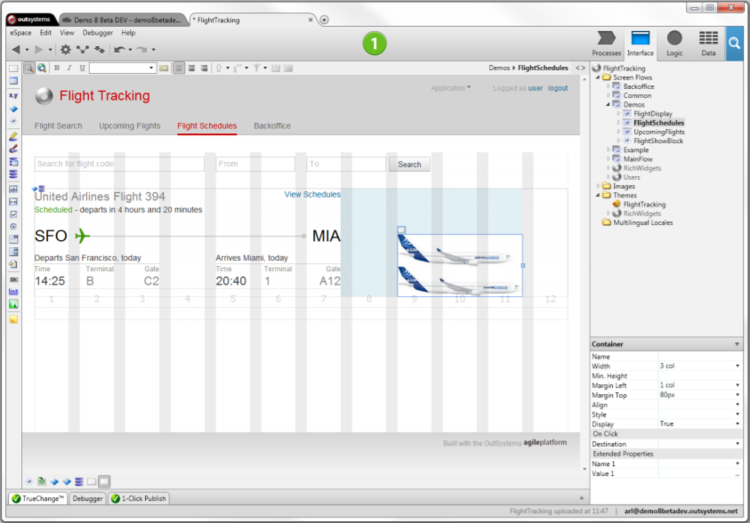Open the Debugger panel at bottom
The height and width of the screenshot is (523, 750).
[88, 498]
